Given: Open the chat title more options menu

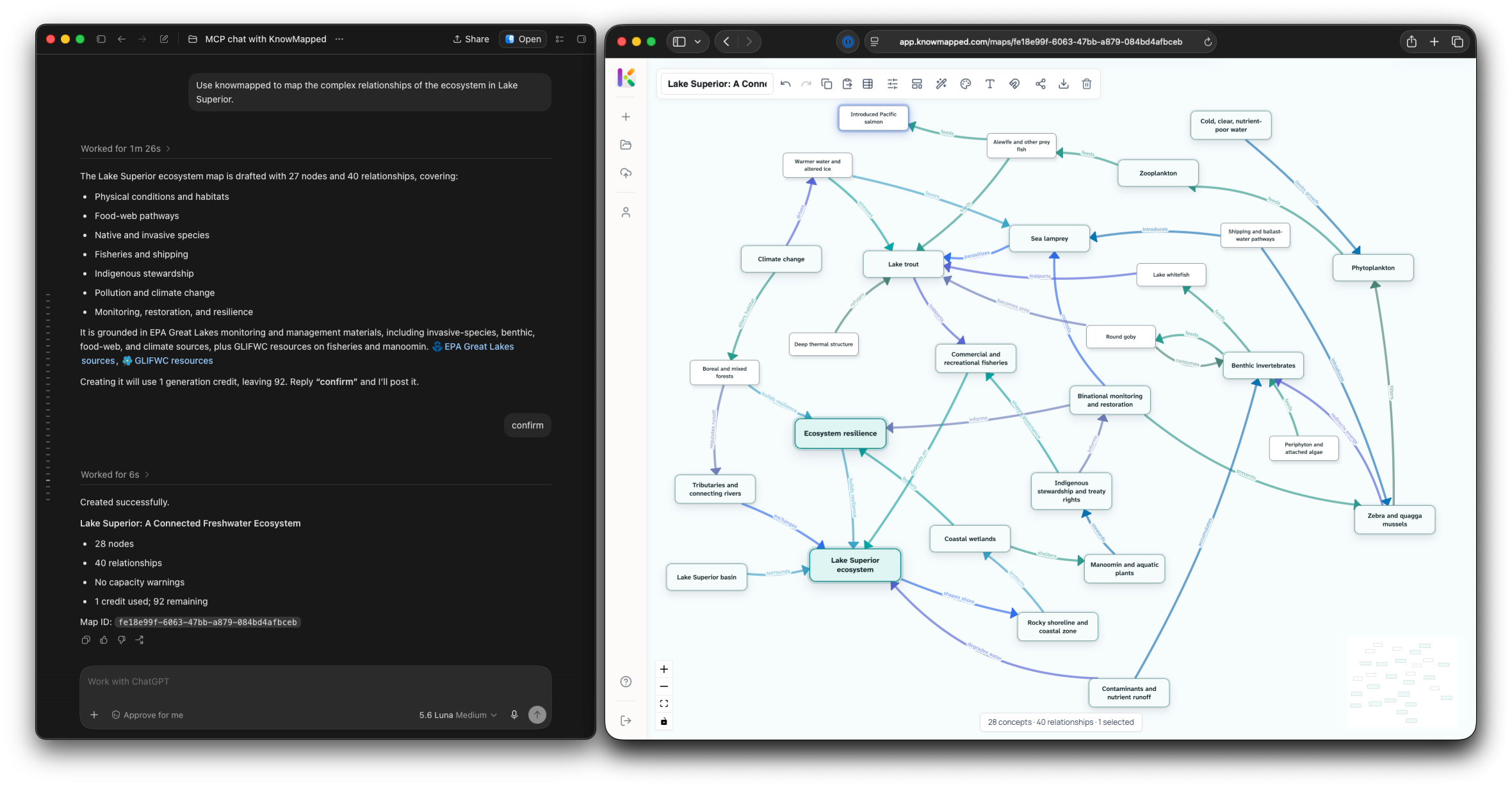Looking at the screenshot, I should click(339, 39).
